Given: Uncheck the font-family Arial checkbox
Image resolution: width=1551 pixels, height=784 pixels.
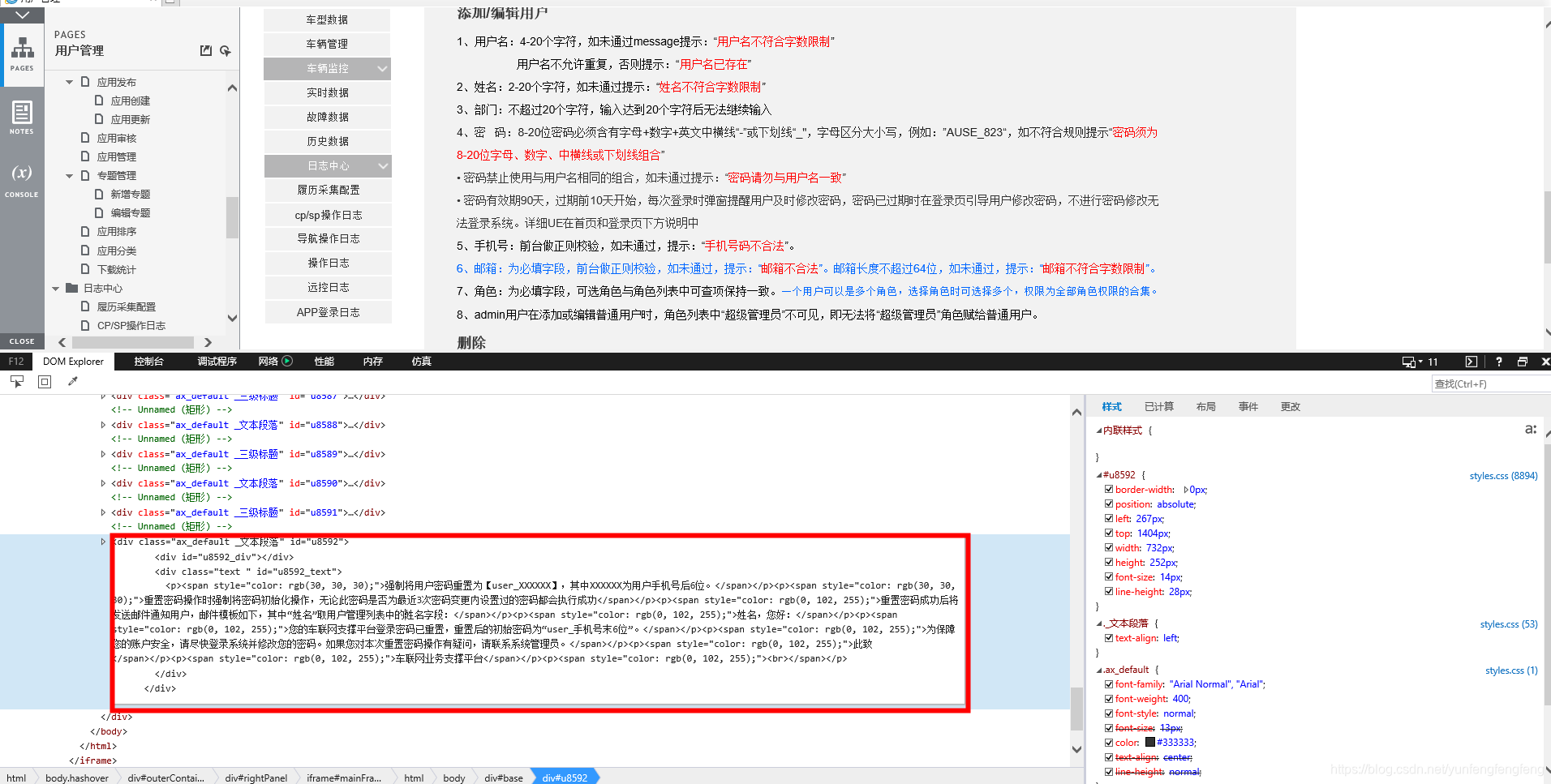Looking at the screenshot, I should coord(1109,684).
